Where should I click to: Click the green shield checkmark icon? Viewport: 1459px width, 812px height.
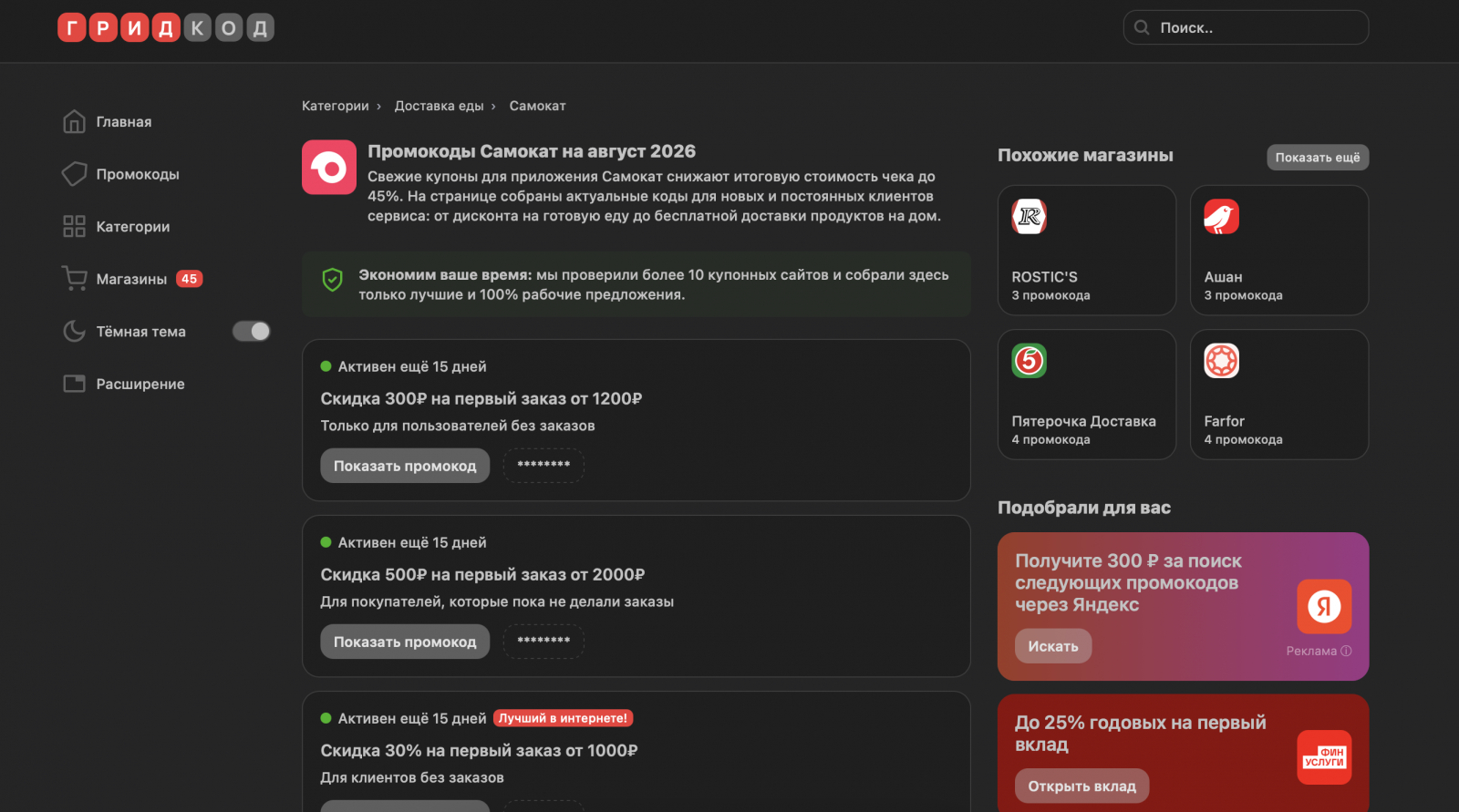click(x=333, y=280)
